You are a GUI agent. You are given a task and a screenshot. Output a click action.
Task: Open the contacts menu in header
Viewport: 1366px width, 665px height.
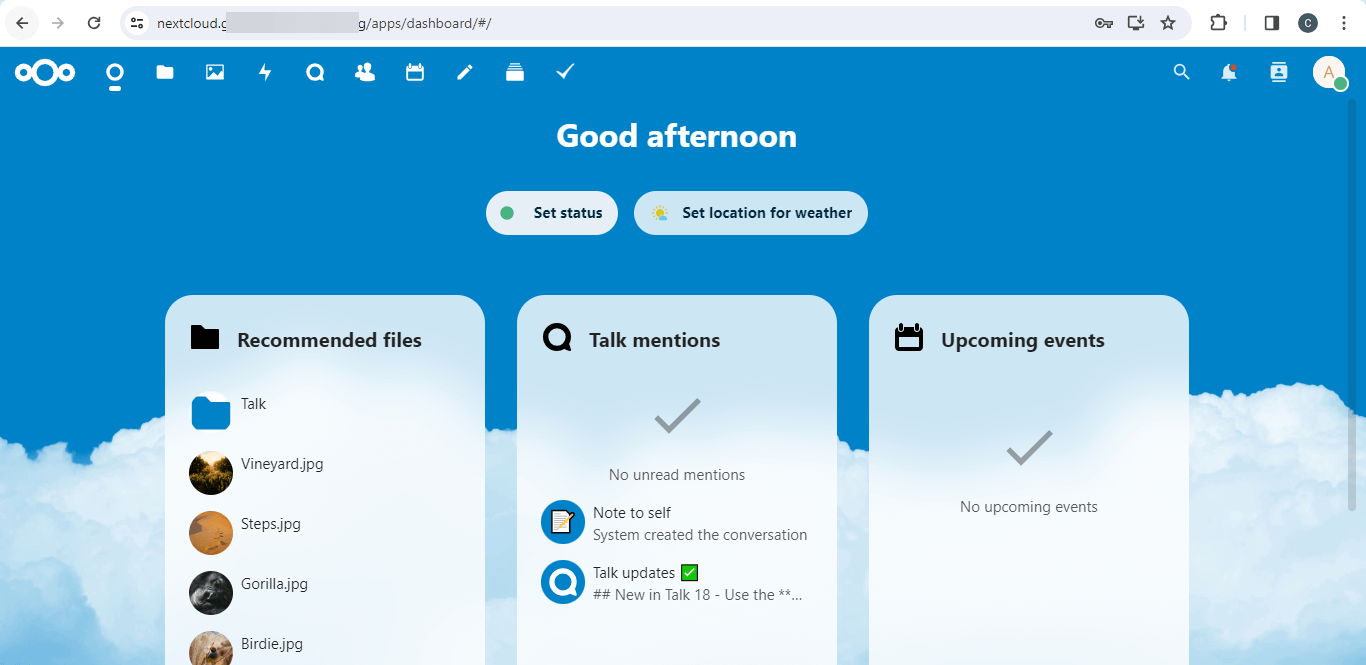1278,72
